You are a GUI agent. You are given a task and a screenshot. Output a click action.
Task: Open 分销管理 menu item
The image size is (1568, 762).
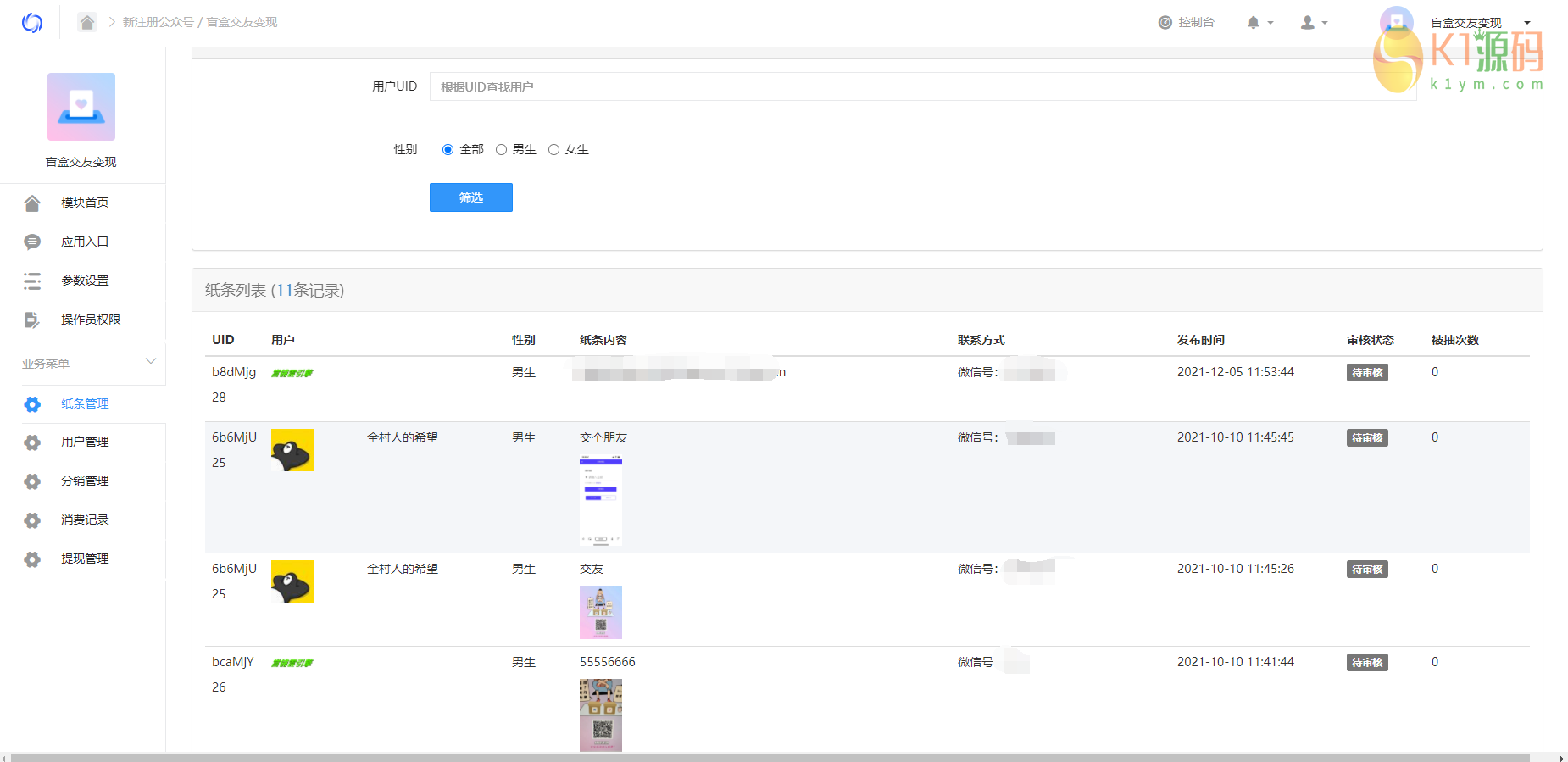(85, 481)
